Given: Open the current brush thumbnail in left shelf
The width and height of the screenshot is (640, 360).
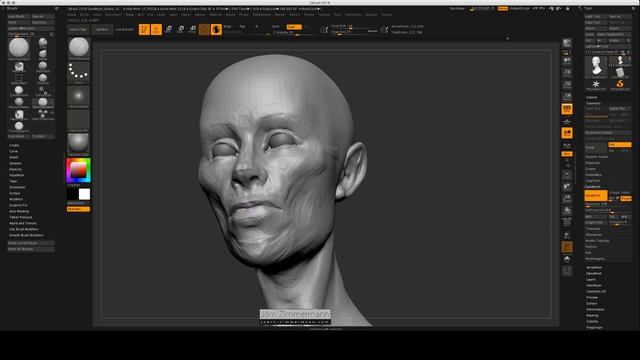Looking at the screenshot, I should tap(79, 49).
